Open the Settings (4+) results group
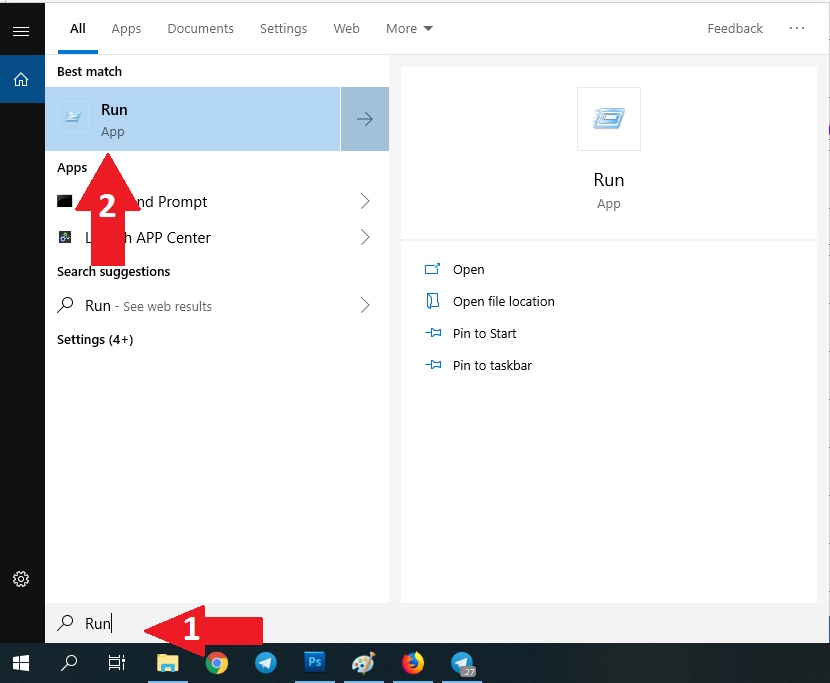 pyautogui.click(x=95, y=339)
